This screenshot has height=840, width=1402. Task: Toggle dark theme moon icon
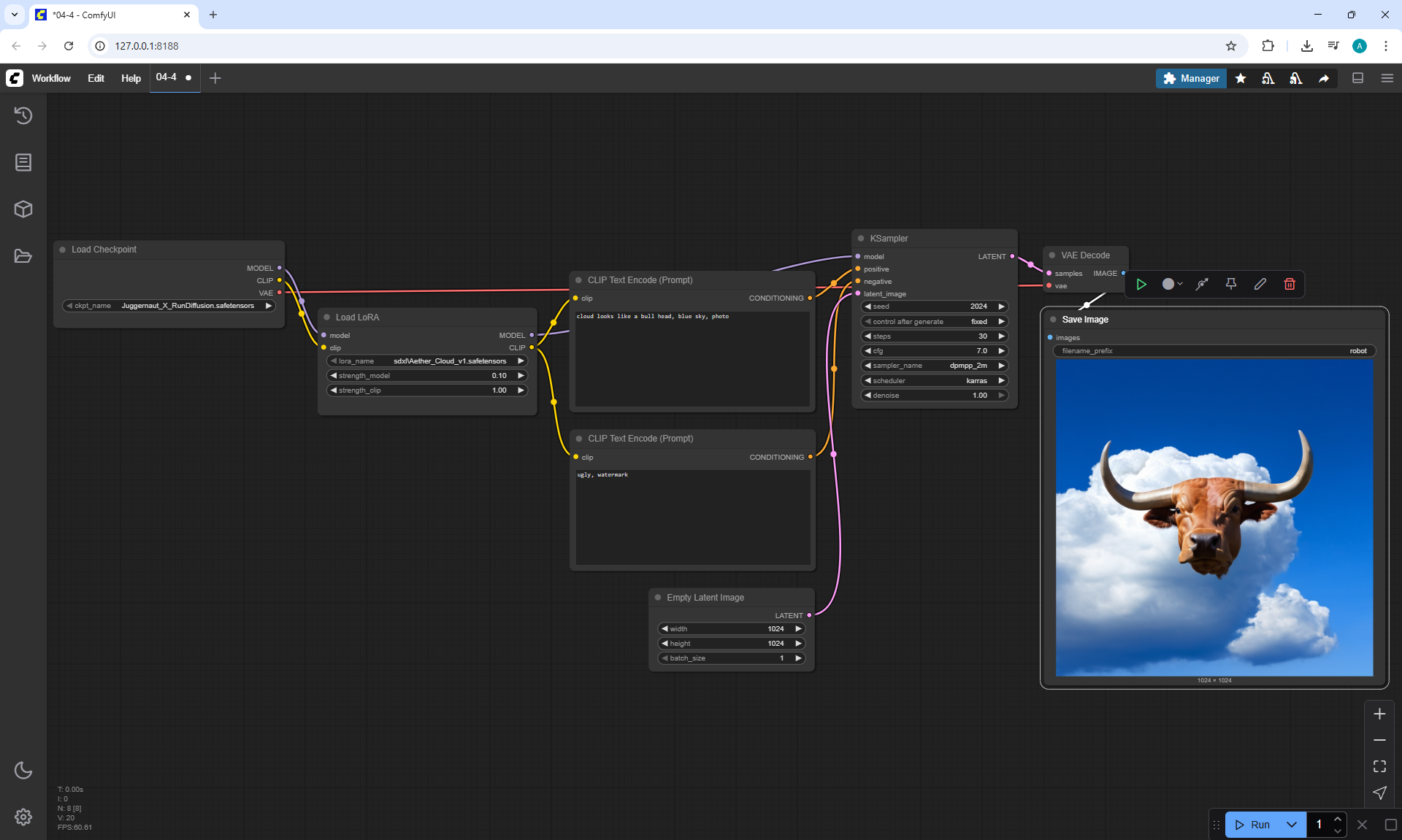click(23, 770)
